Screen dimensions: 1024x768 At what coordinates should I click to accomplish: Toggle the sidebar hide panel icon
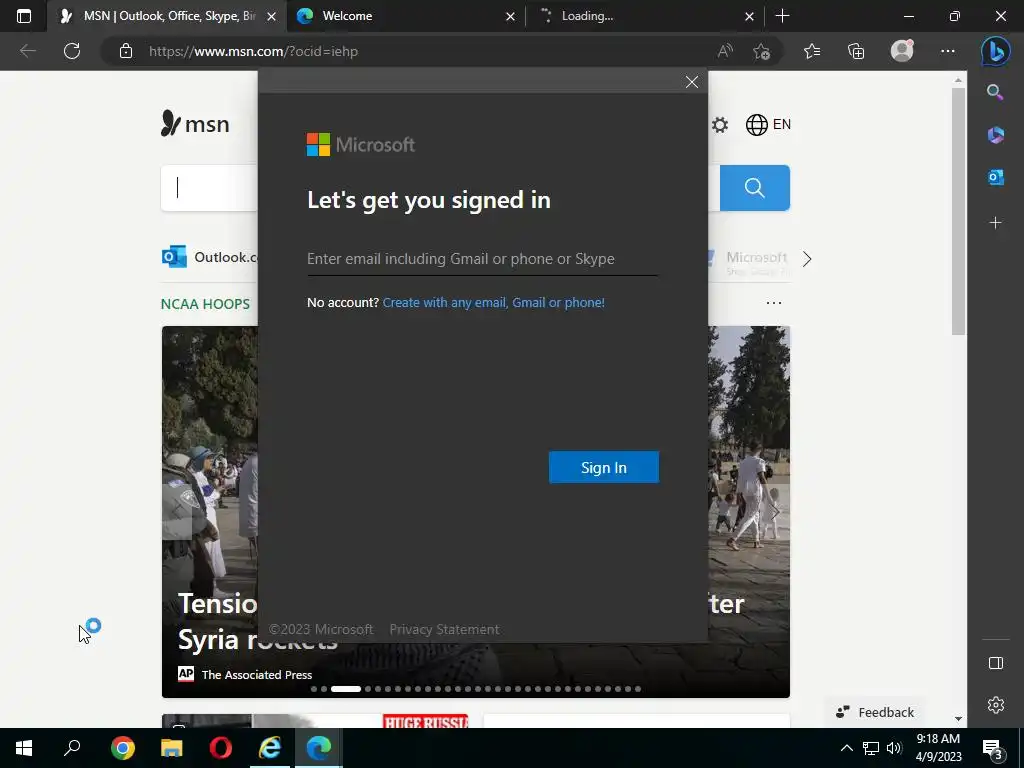pyautogui.click(x=995, y=663)
